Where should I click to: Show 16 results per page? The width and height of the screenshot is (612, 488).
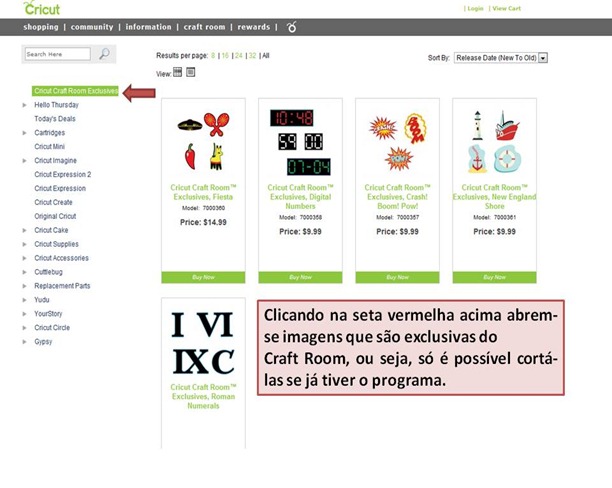pyautogui.click(x=225, y=55)
